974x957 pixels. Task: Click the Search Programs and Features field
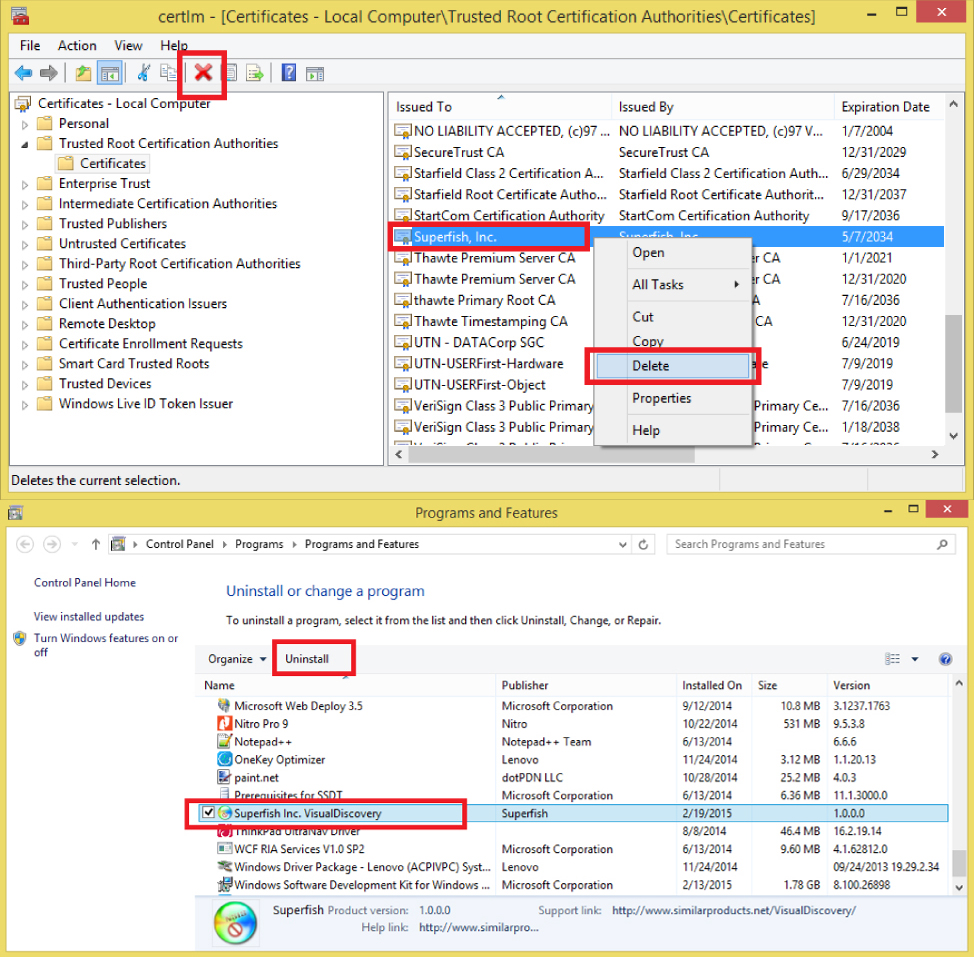point(803,544)
